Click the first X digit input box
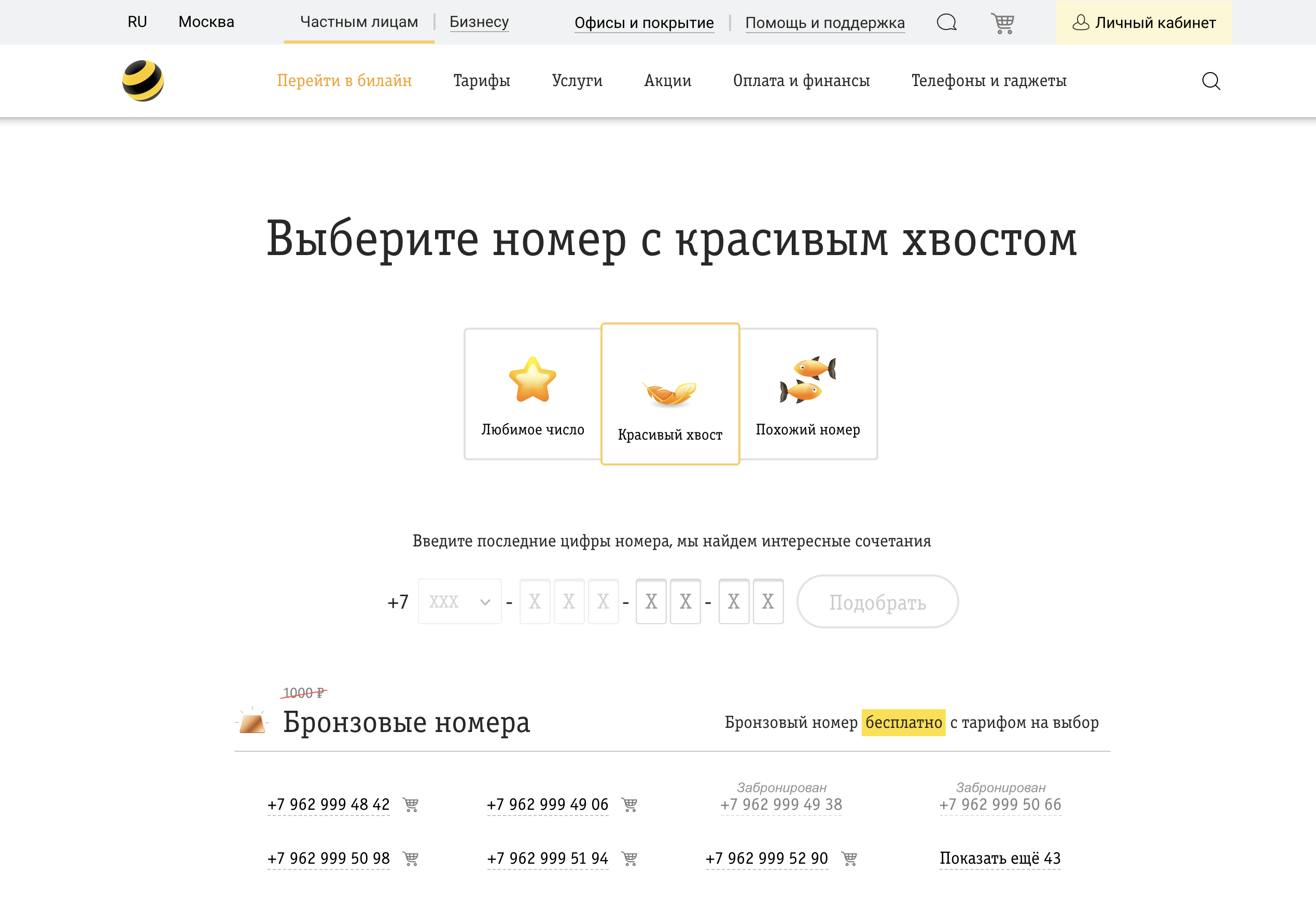Image resolution: width=1316 pixels, height=900 pixels. coord(535,601)
